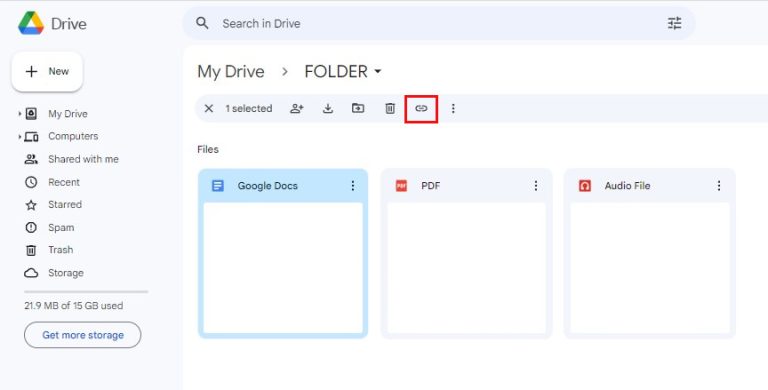Click the 21.9 MB of 15 GB used text

(x=73, y=306)
